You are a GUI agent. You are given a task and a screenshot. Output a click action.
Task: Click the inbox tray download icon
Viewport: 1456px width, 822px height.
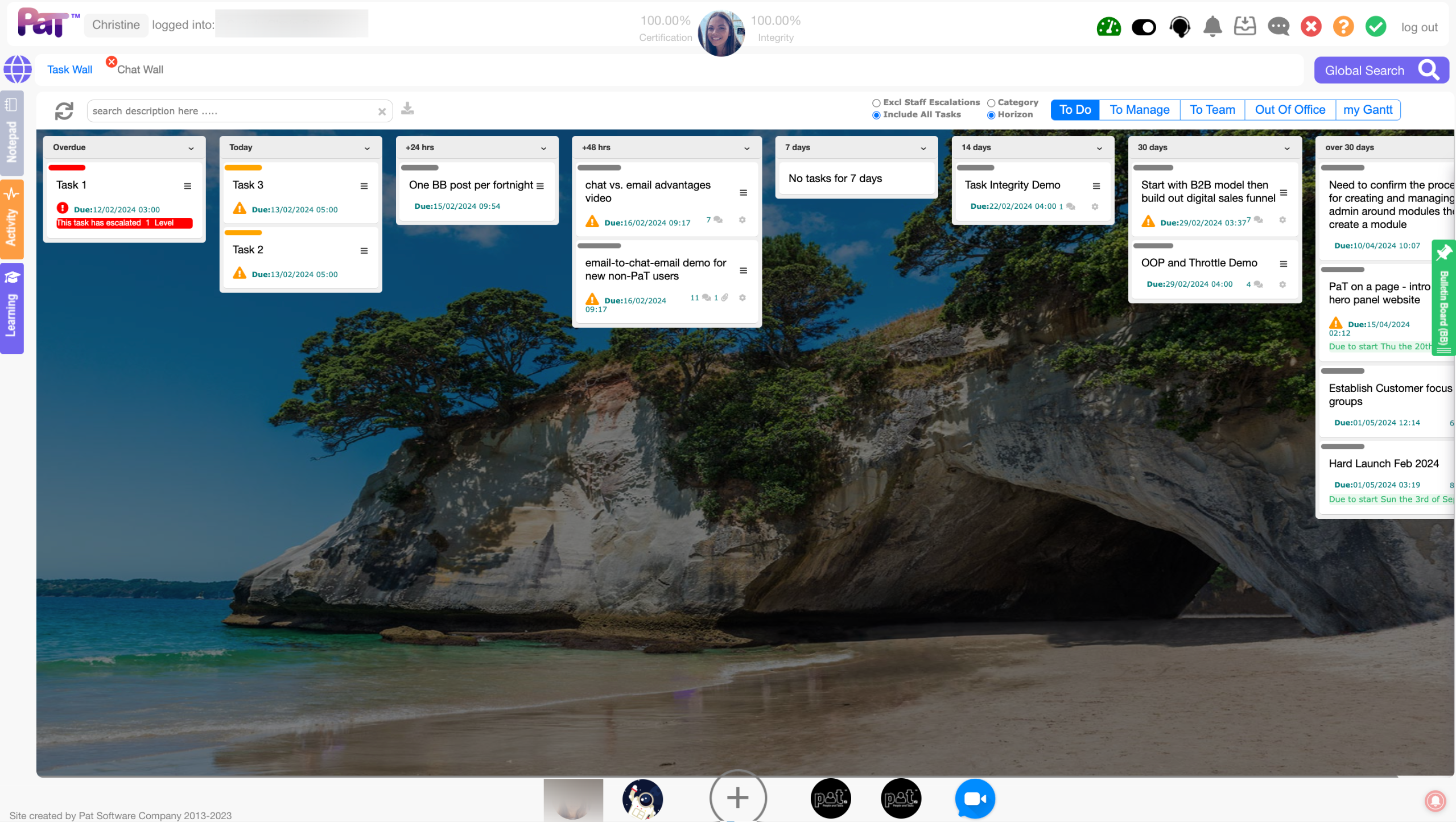[1245, 26]
